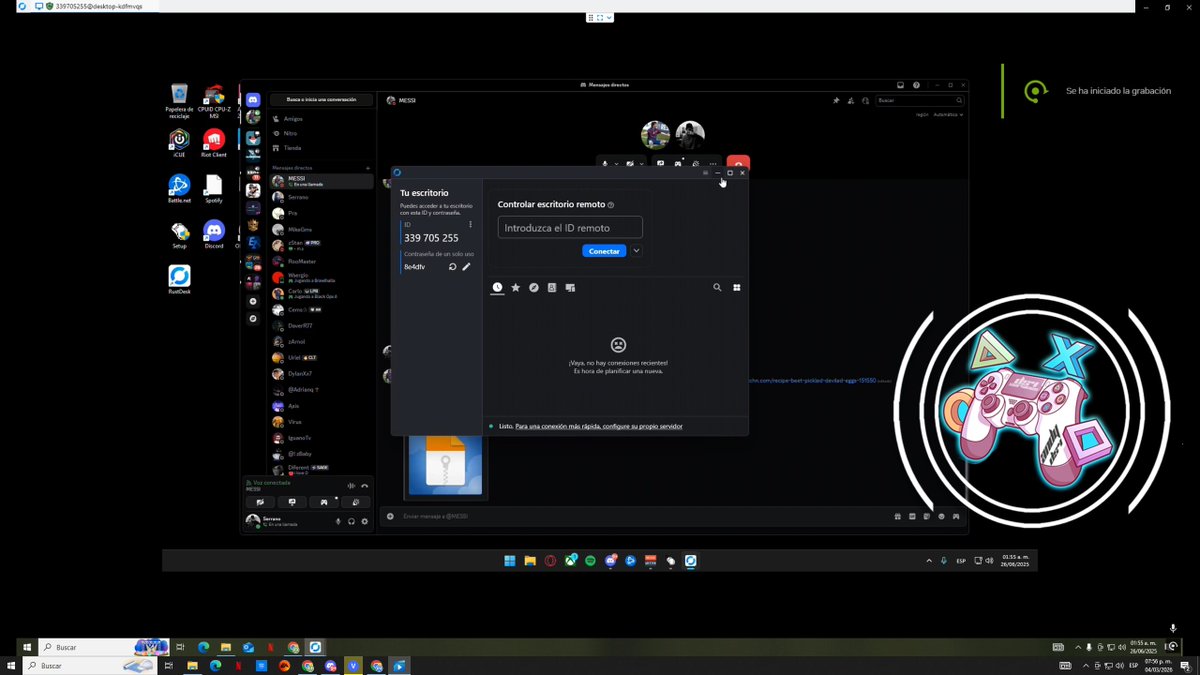Image resolution: width=1200 pixels, height=675 pixels.
Task: Open the CPUID CPU-Z MSI desktop shortcut
Action: pos(214,100)
